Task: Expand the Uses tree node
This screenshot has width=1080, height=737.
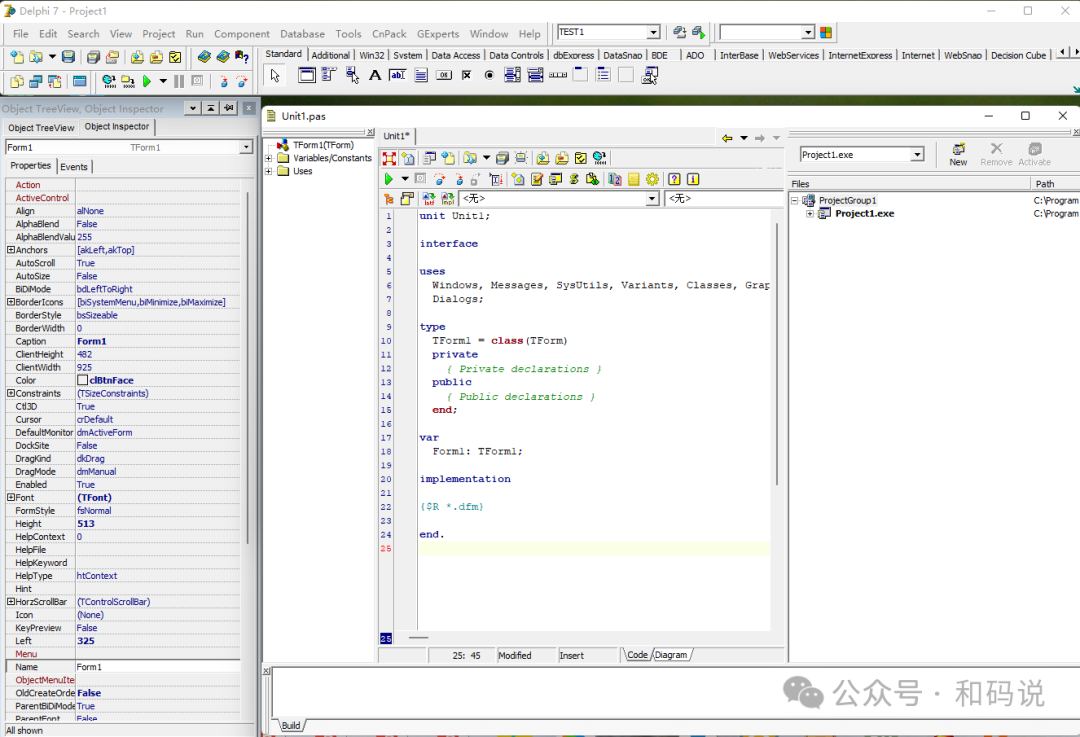Action: [269, 172]
